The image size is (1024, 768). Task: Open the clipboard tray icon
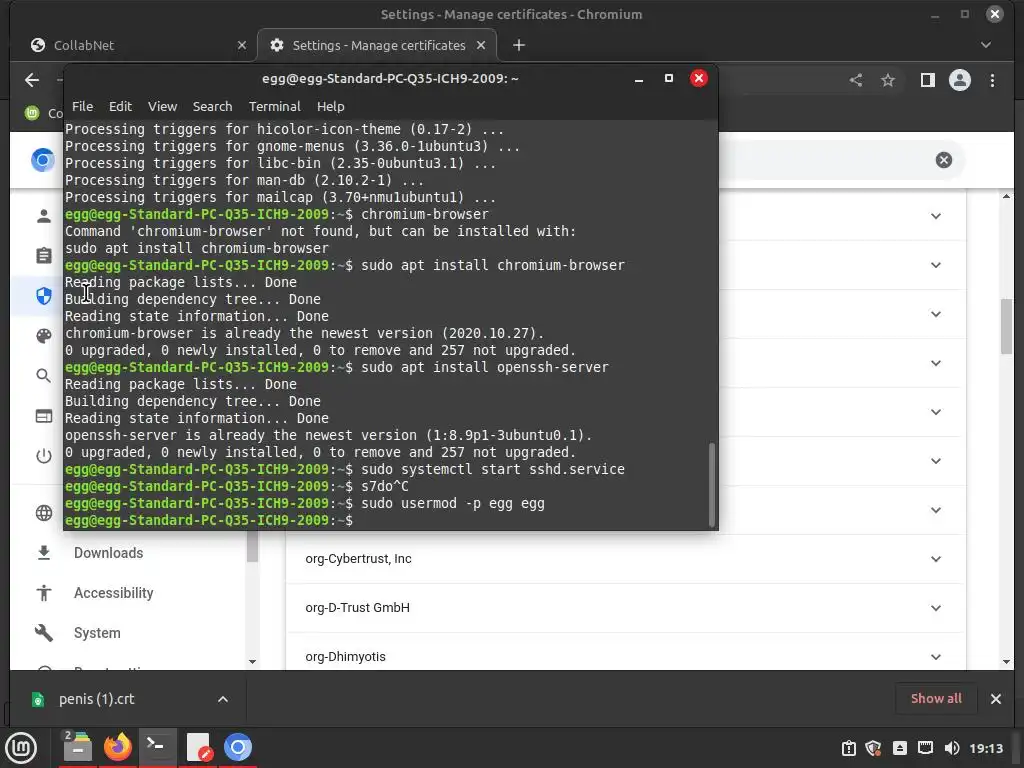coord(848,748)
